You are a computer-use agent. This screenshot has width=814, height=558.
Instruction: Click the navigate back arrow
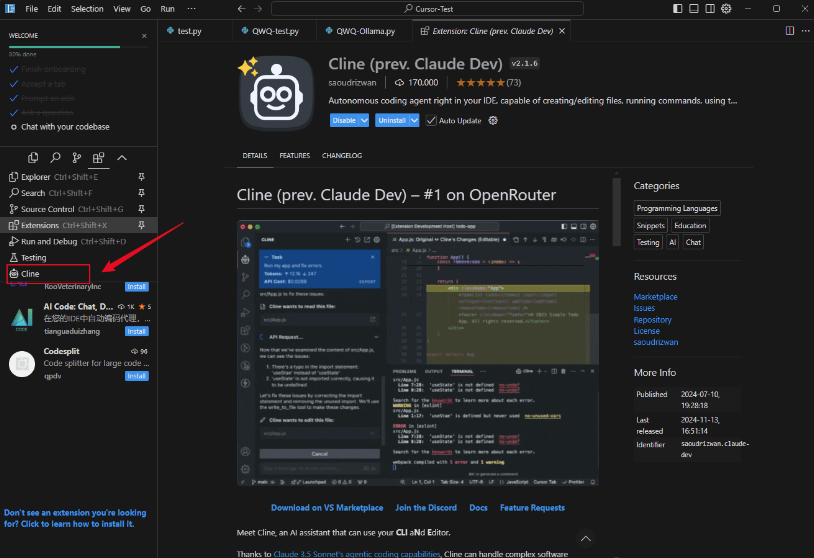[243, 9]
